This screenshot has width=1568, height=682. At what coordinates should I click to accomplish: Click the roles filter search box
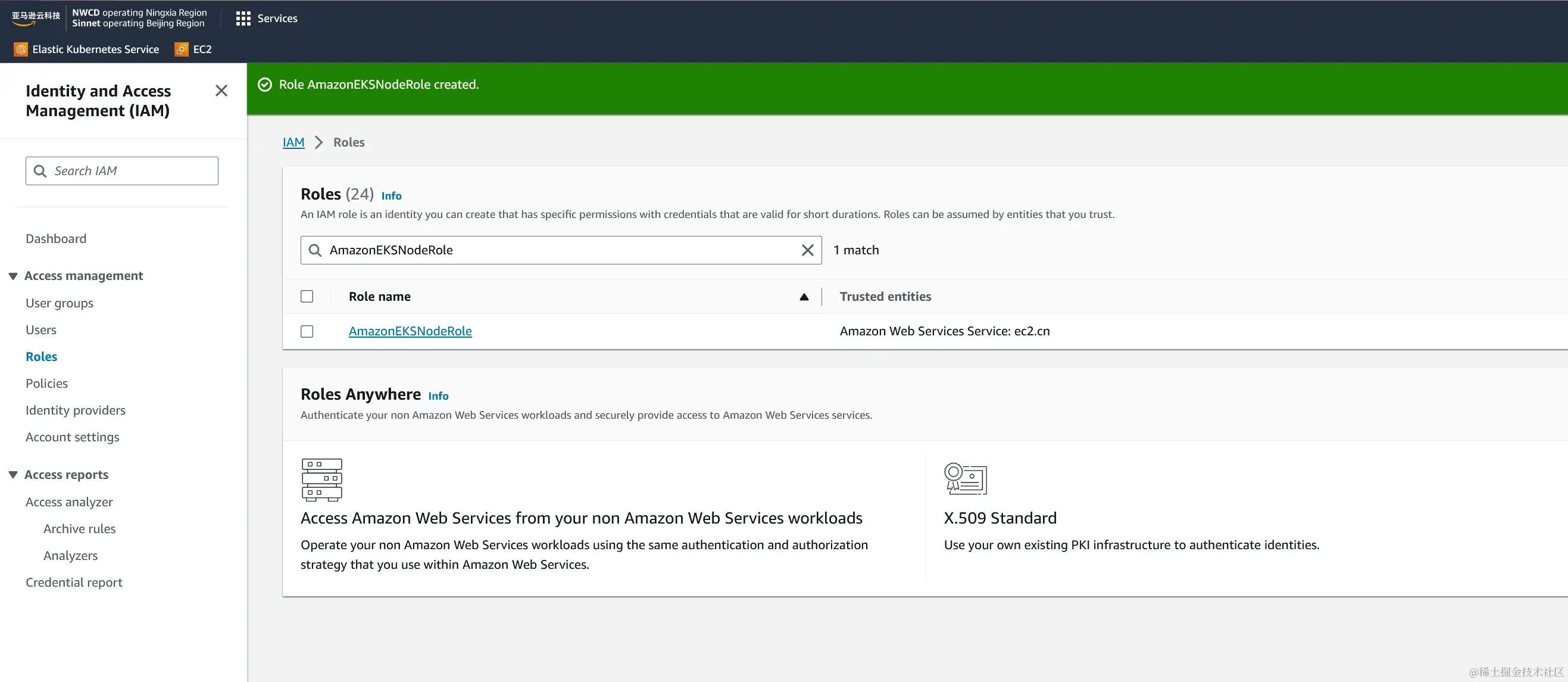point(561,250)
